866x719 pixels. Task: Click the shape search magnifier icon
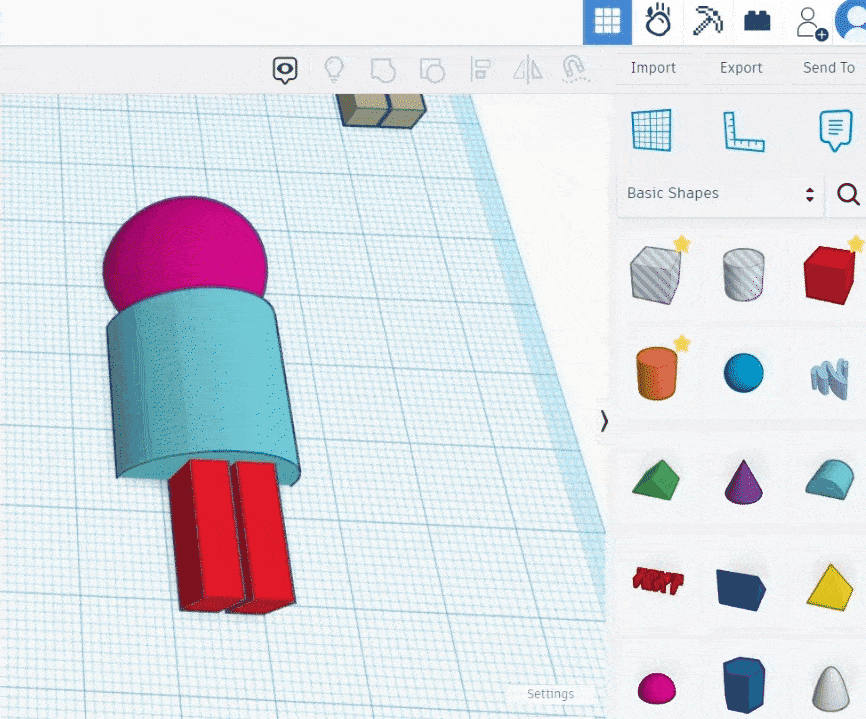tap(848, 194)
